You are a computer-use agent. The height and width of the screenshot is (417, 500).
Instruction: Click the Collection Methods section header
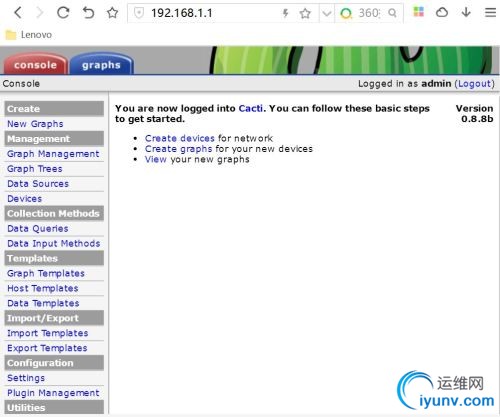point(54,213)
